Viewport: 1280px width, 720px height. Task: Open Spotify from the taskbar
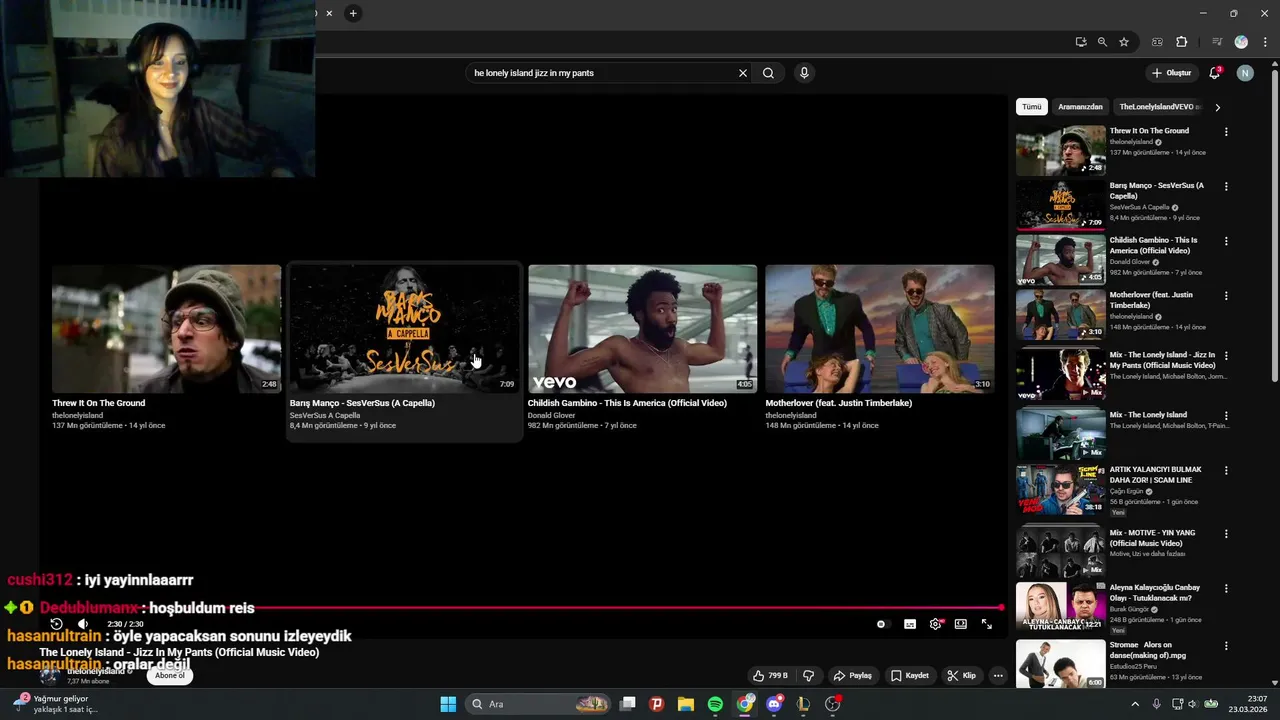coord(715,704)
